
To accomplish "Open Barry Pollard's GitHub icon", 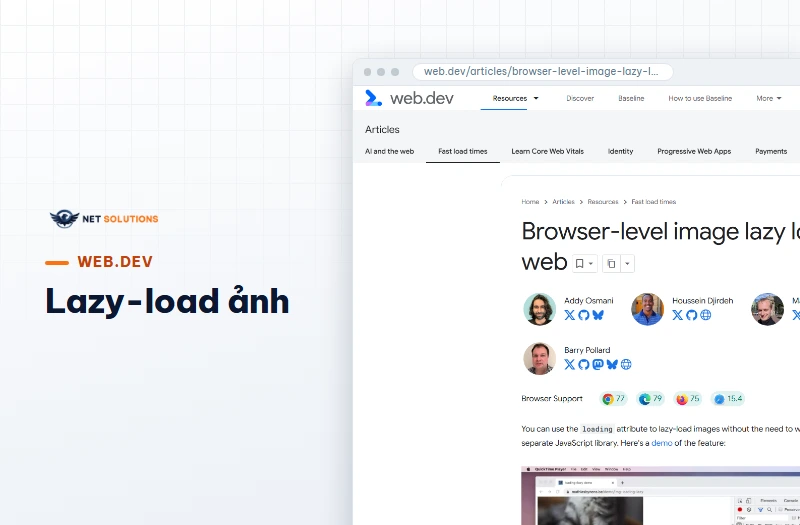I will (584, 364).
